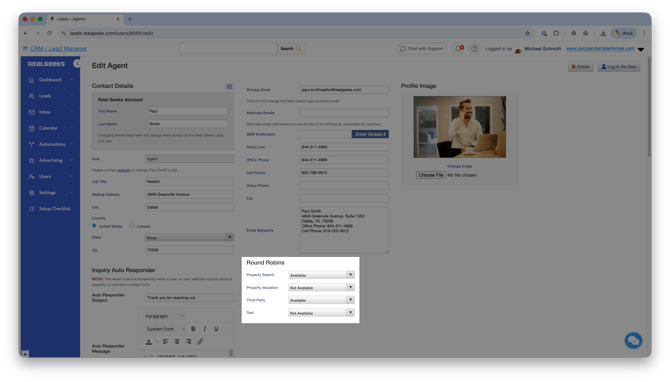The width and height of the screenshot is (670, 382).
Task: Open a new browser tab
Action: 130,19
